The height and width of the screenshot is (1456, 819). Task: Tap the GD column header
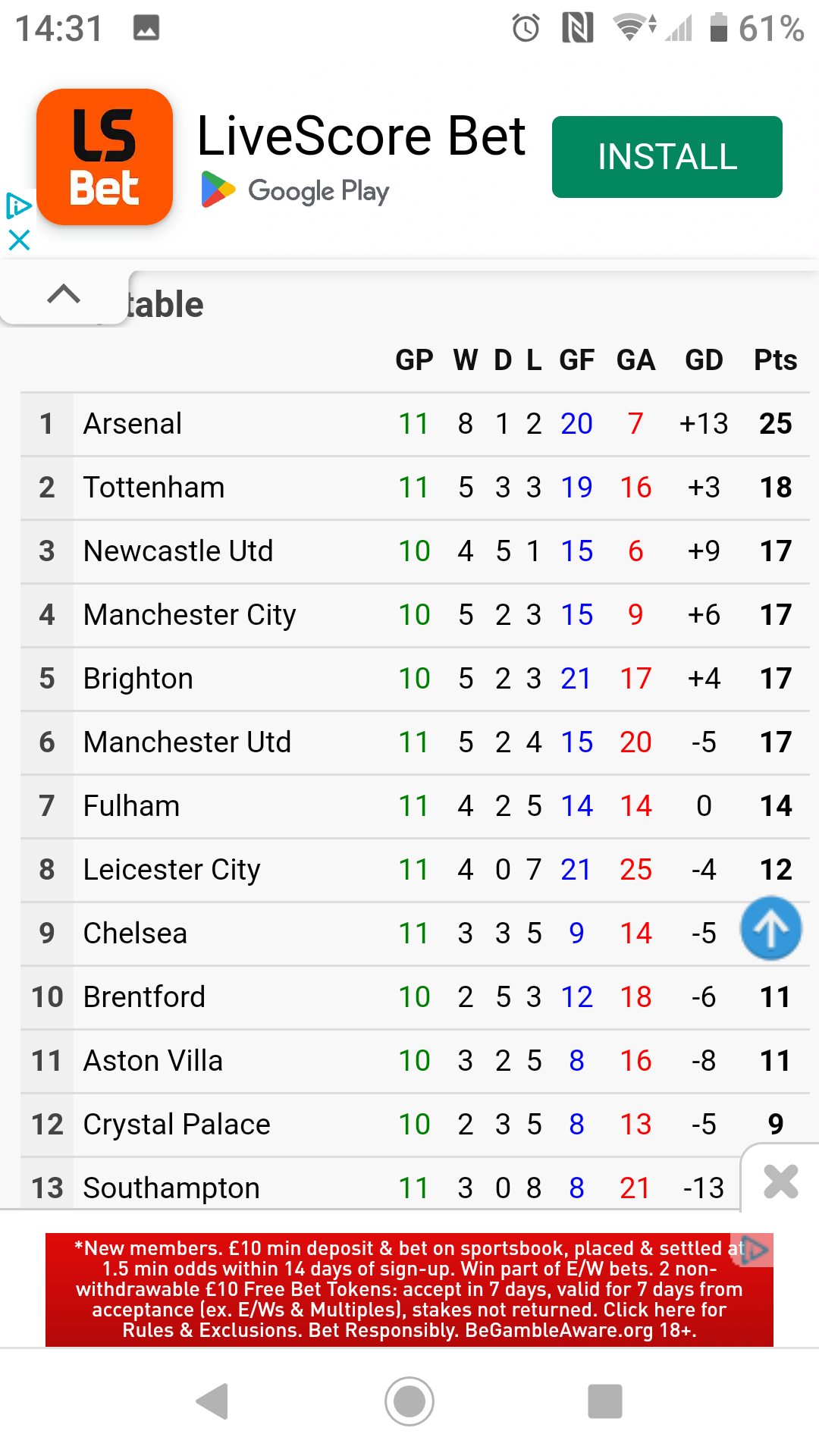coord(704,360)
